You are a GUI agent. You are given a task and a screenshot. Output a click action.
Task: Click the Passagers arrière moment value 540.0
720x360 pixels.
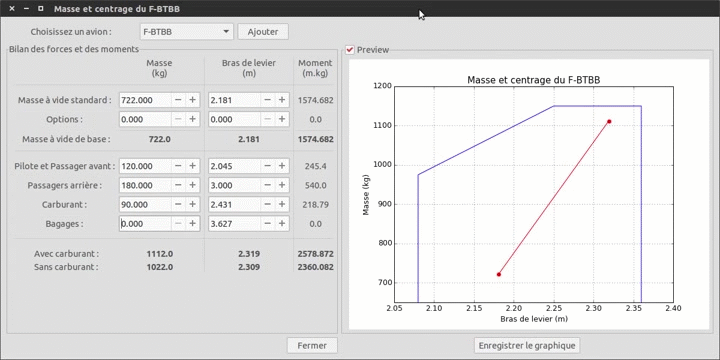tap(315, 186)
